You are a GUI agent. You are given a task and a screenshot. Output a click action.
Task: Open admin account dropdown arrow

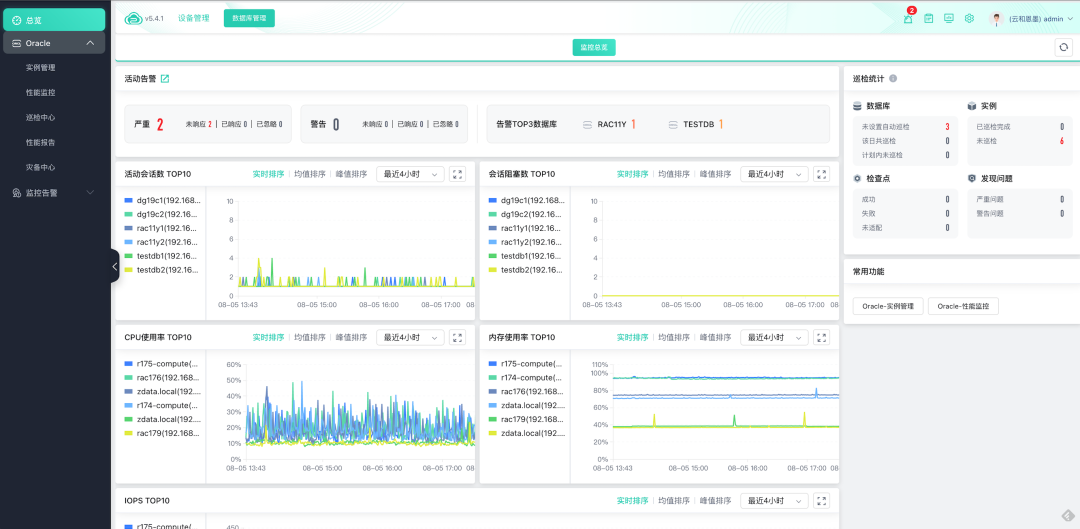(x=1070, y=19)
